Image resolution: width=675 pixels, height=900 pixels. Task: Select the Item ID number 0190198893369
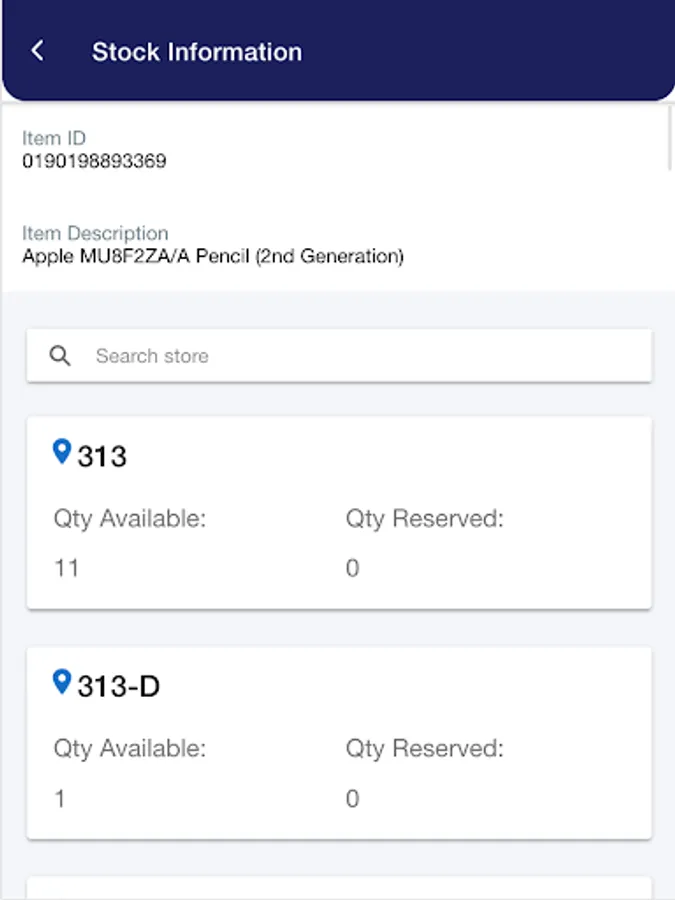tap(94, 161)
